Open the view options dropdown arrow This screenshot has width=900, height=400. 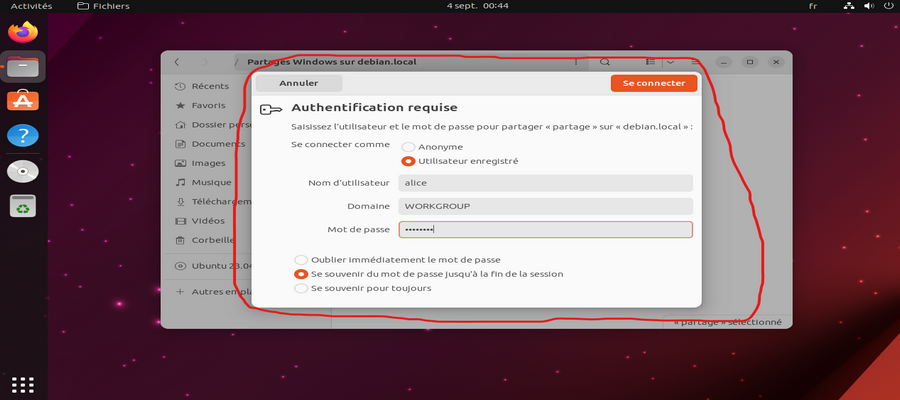670,62
